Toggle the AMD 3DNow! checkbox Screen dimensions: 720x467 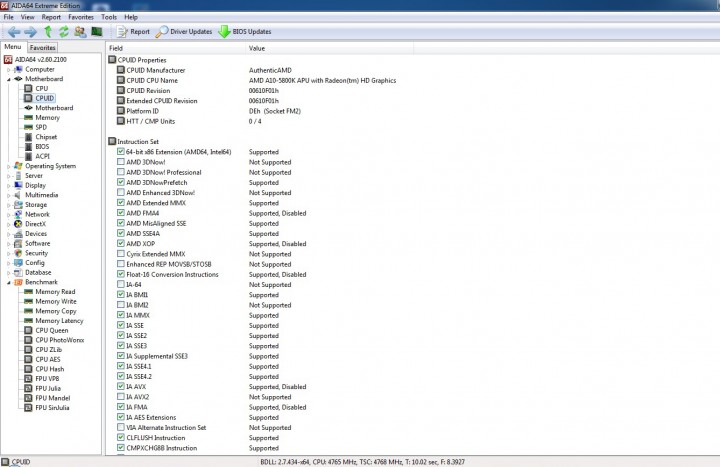pyautogui.click(x=121, y=162)
